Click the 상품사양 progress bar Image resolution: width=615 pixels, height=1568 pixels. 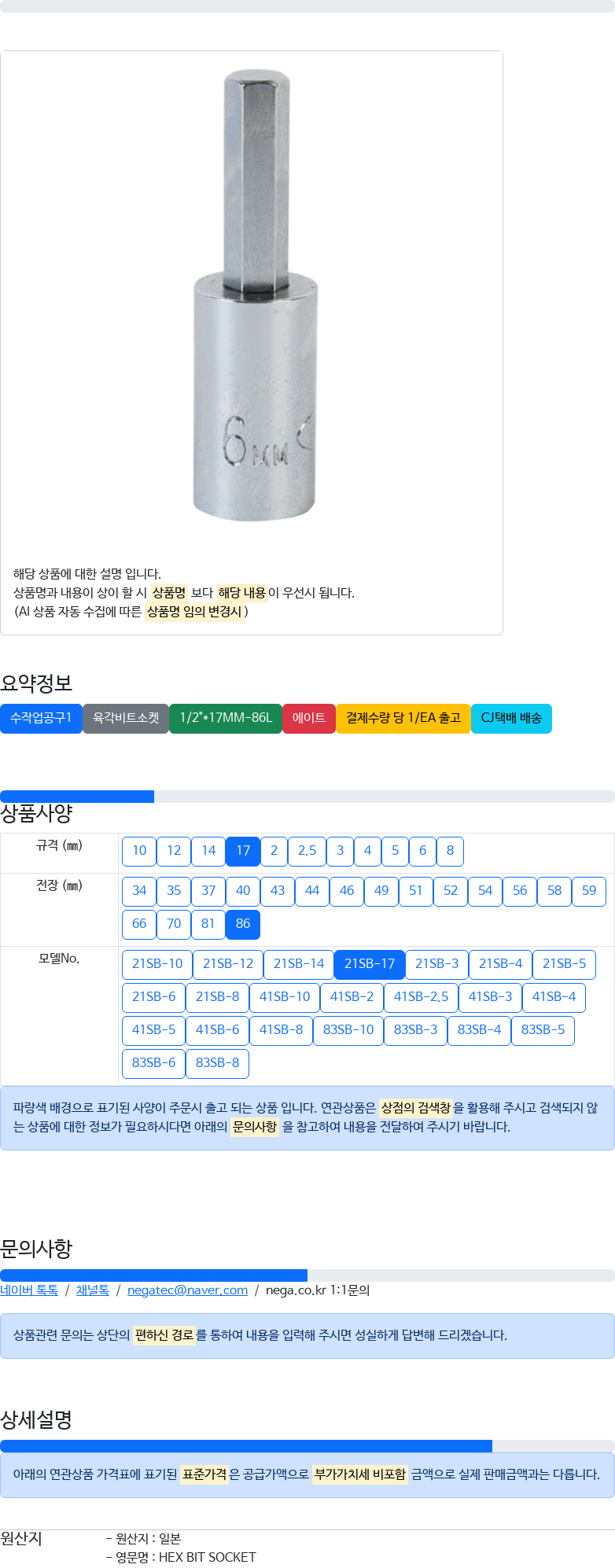(x=307, y=797)
